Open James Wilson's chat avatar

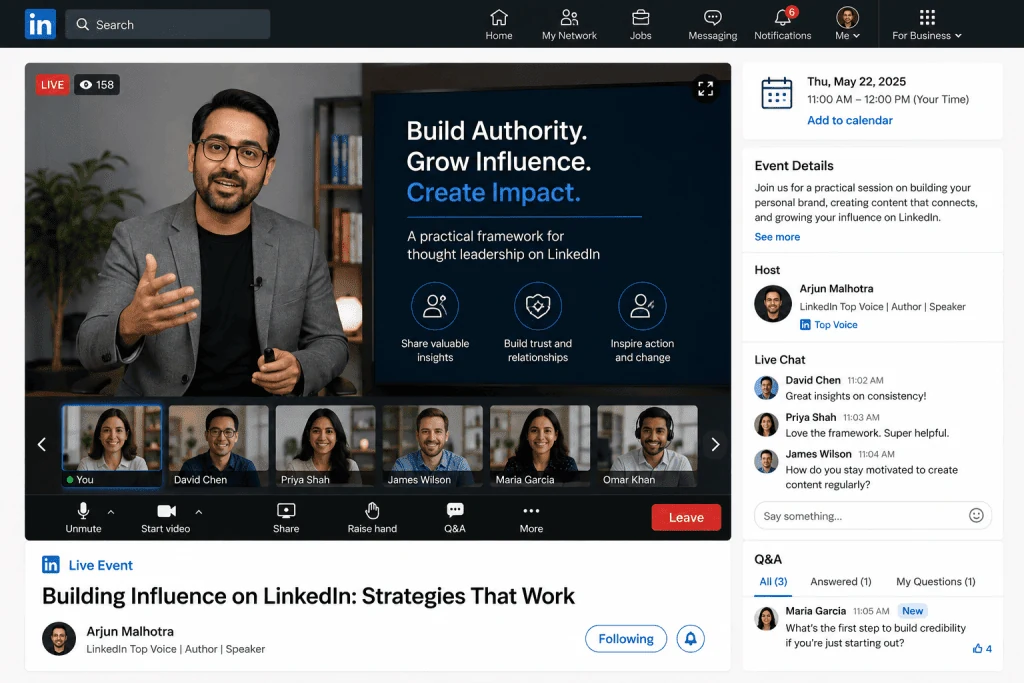(x=766, y=461)
